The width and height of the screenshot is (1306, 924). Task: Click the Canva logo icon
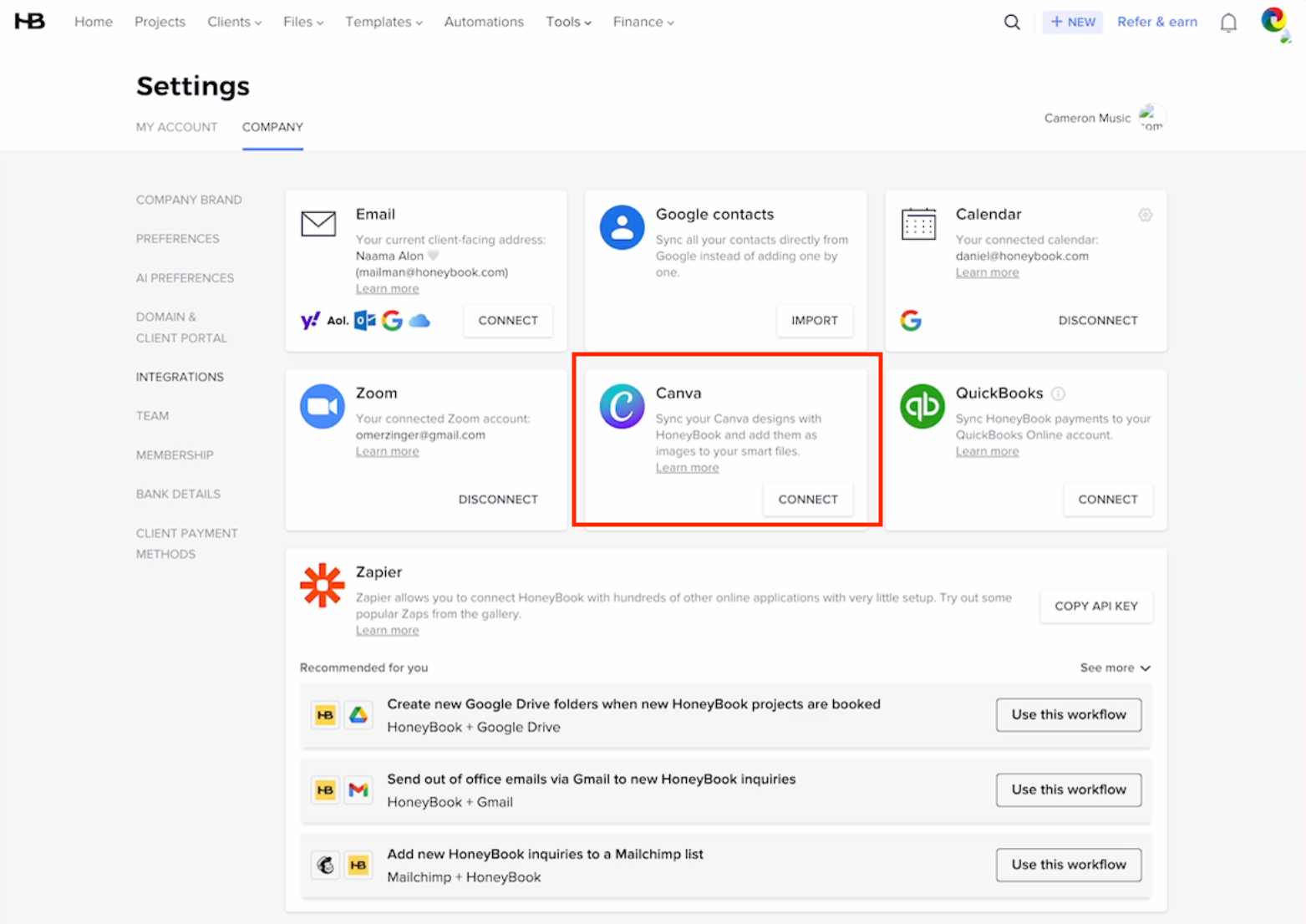pyautogui.click(x=622, y=406)
